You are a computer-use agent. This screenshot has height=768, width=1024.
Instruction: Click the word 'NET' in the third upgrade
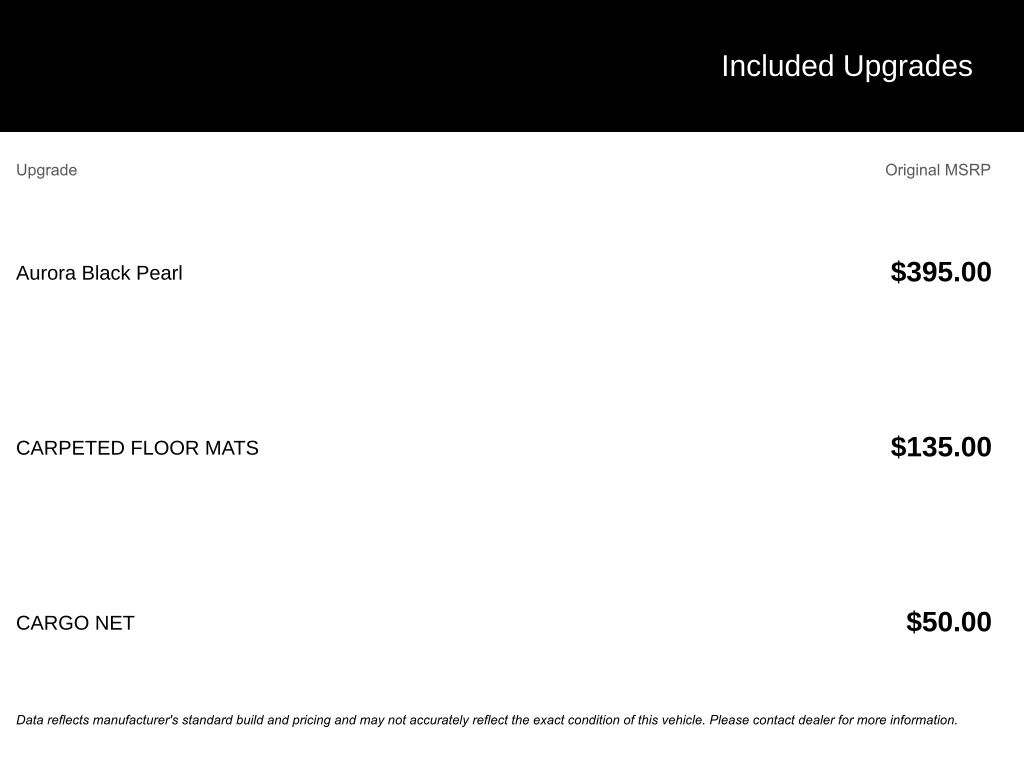pos(115,623)
